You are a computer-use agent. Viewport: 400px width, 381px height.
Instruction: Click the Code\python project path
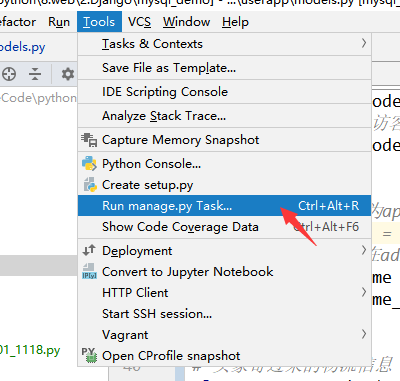click(39, 98)
